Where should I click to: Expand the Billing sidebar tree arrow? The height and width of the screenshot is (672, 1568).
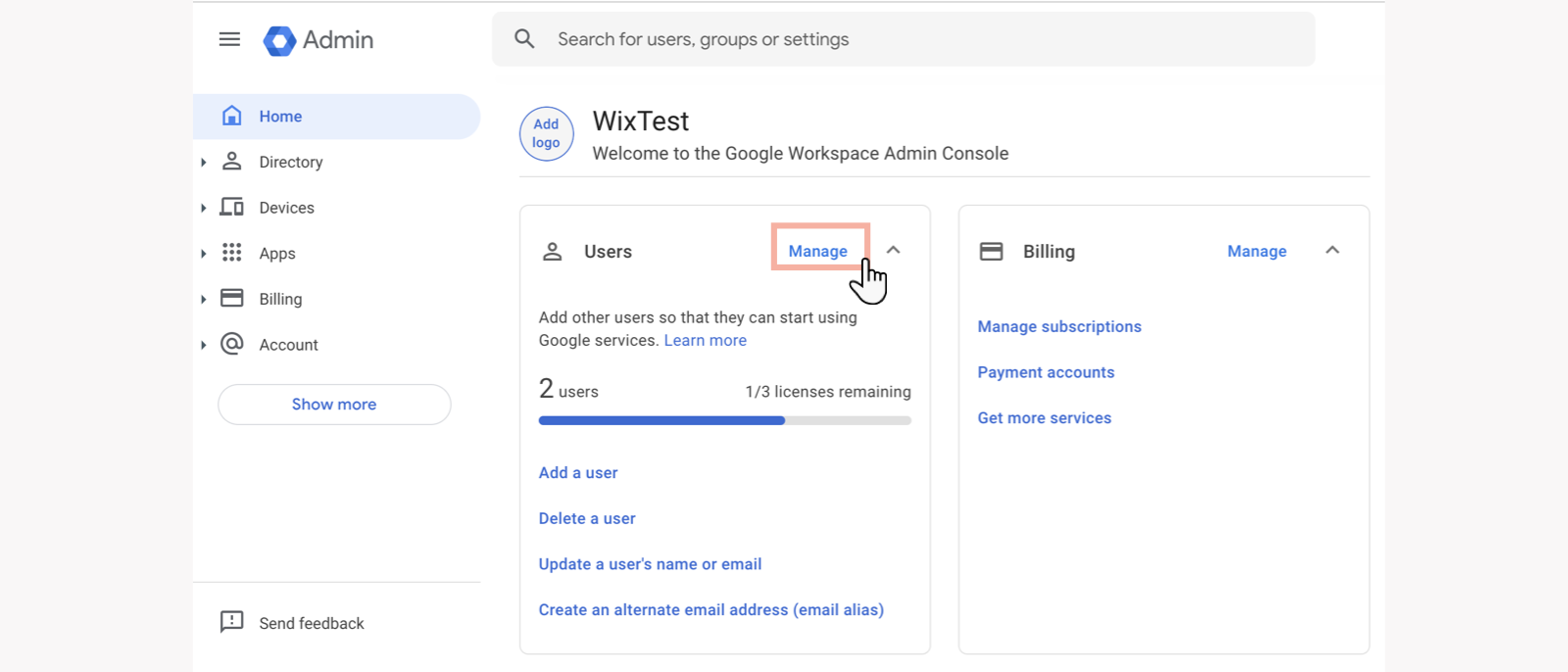[203, 299]
